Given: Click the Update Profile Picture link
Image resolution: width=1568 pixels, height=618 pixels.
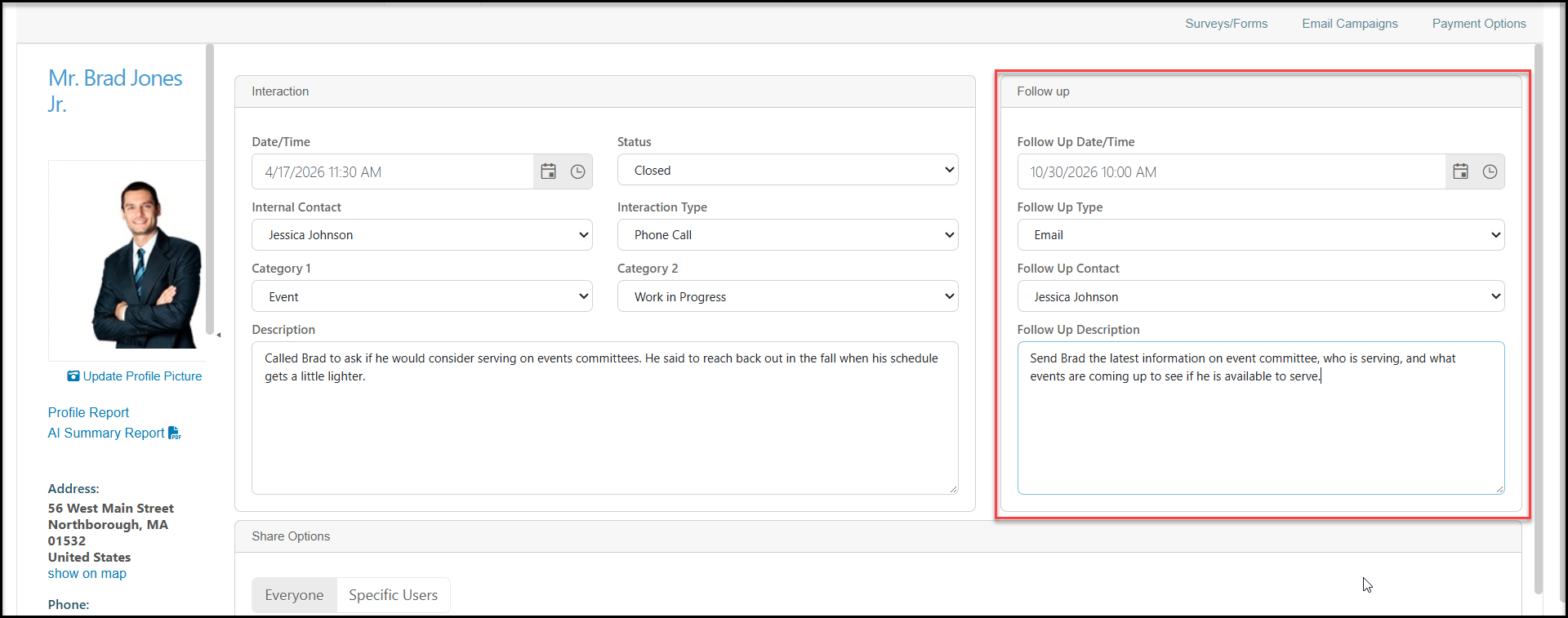Looking at the screenshot, I should (142, 376).
